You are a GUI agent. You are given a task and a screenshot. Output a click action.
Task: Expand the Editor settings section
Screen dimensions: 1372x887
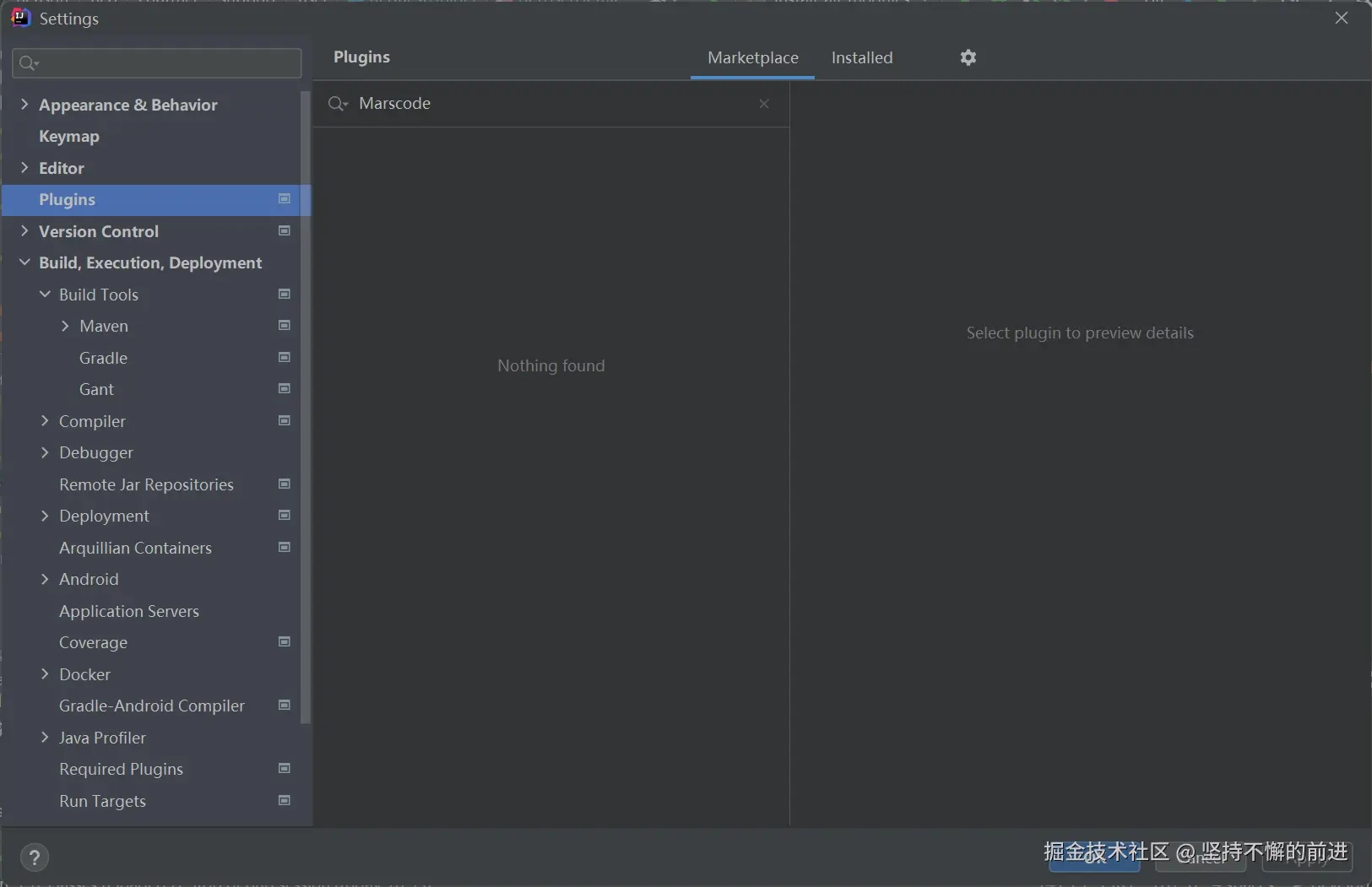point(24,168)
